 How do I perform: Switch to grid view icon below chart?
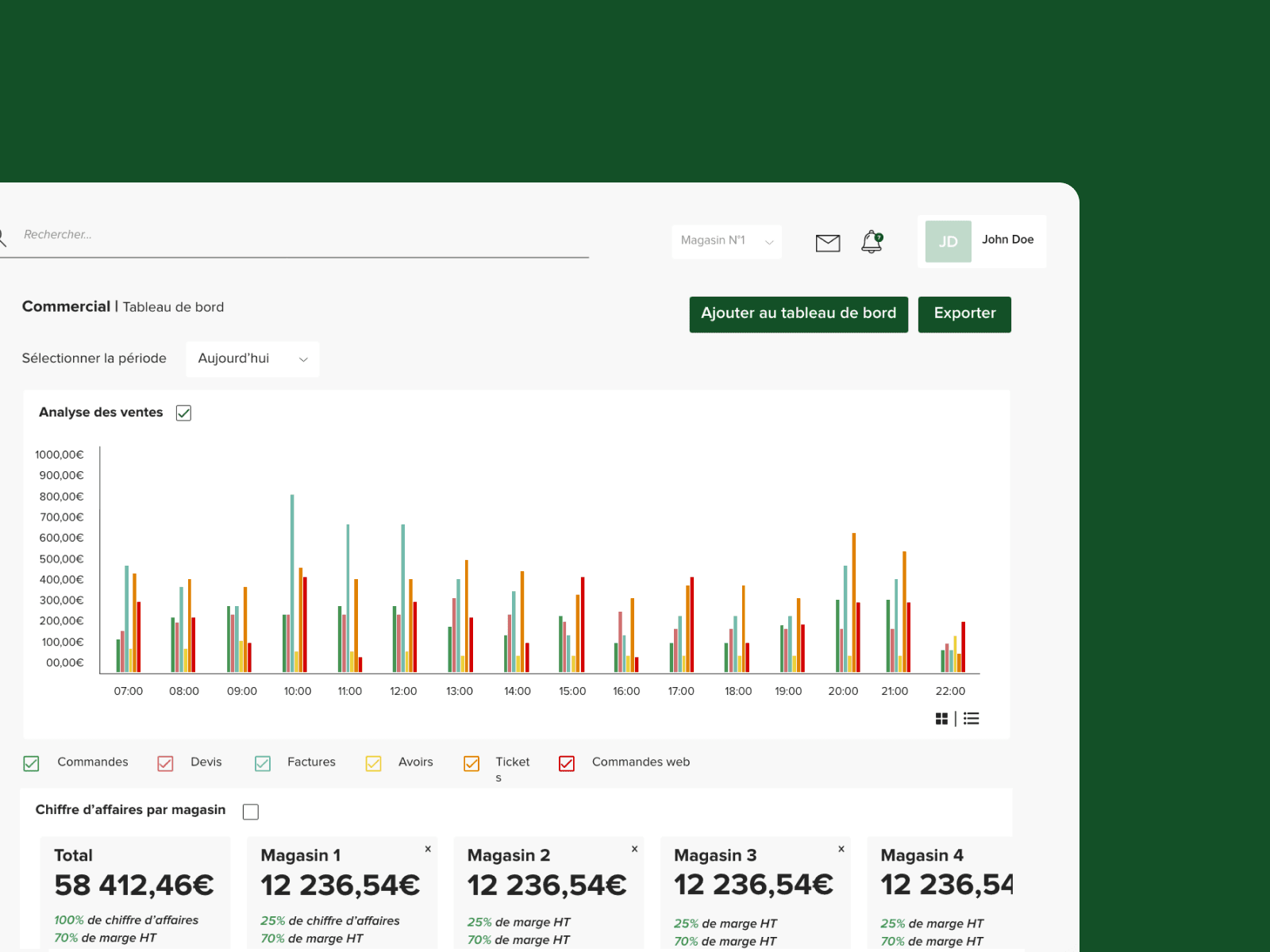click(941, 719)
